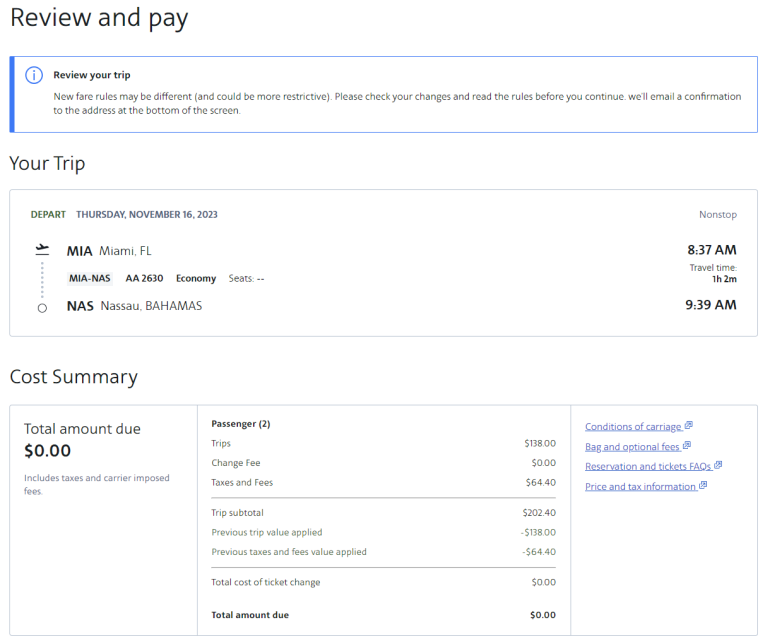Viewport: 770px width, 644px height.
Task: Click the Nonstop label in the trip card
Action: 717,215
